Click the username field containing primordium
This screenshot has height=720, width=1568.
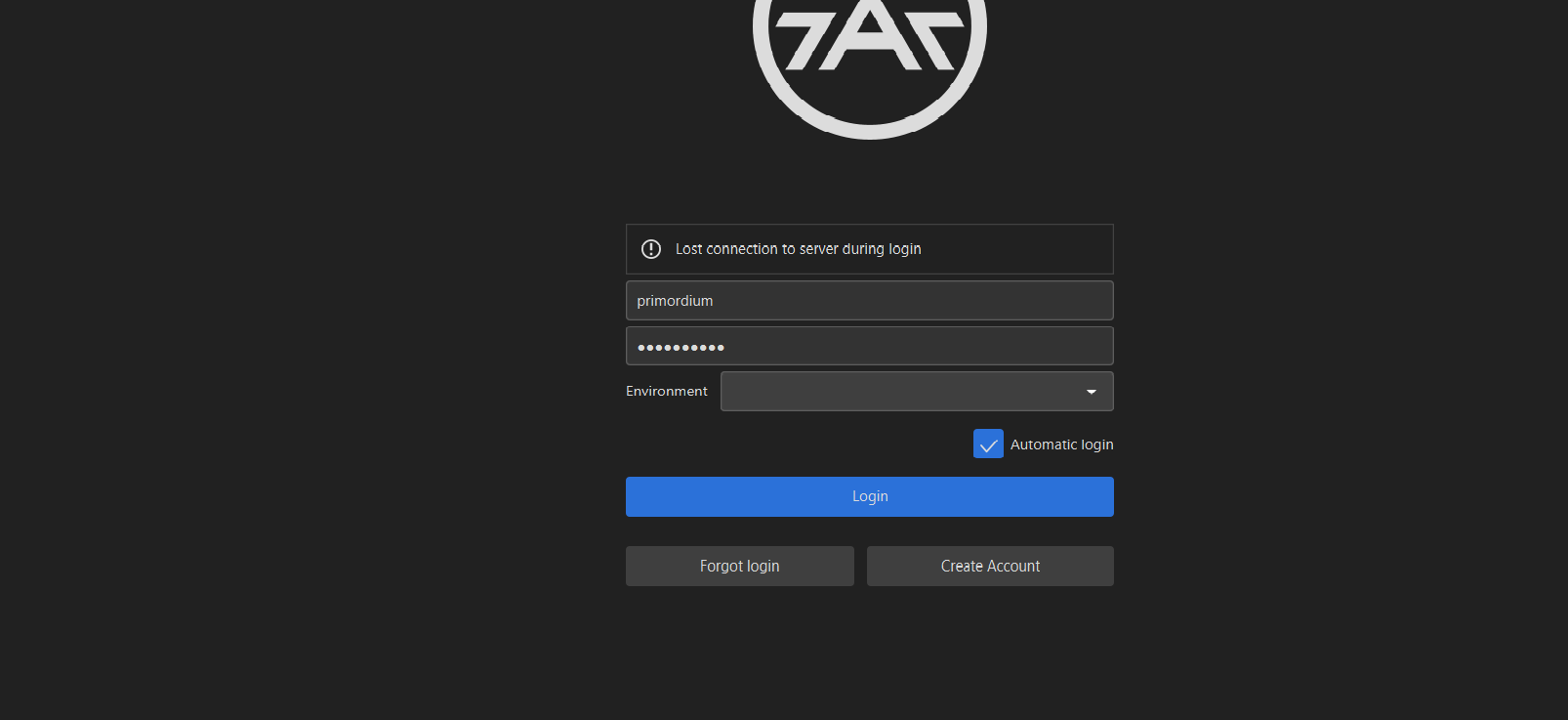tap(869, 301)
